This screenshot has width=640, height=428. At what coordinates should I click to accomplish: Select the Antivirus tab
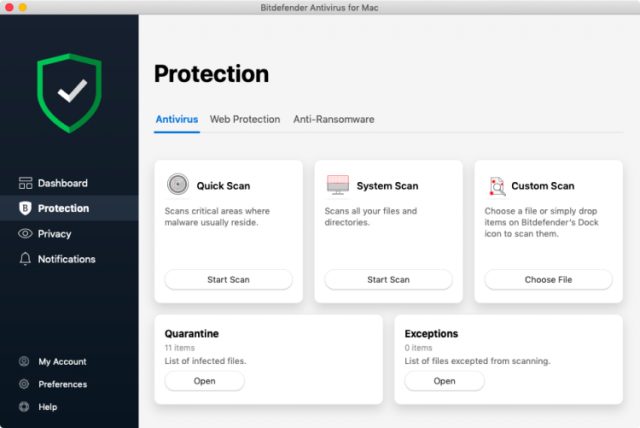(x=176, y=119)
